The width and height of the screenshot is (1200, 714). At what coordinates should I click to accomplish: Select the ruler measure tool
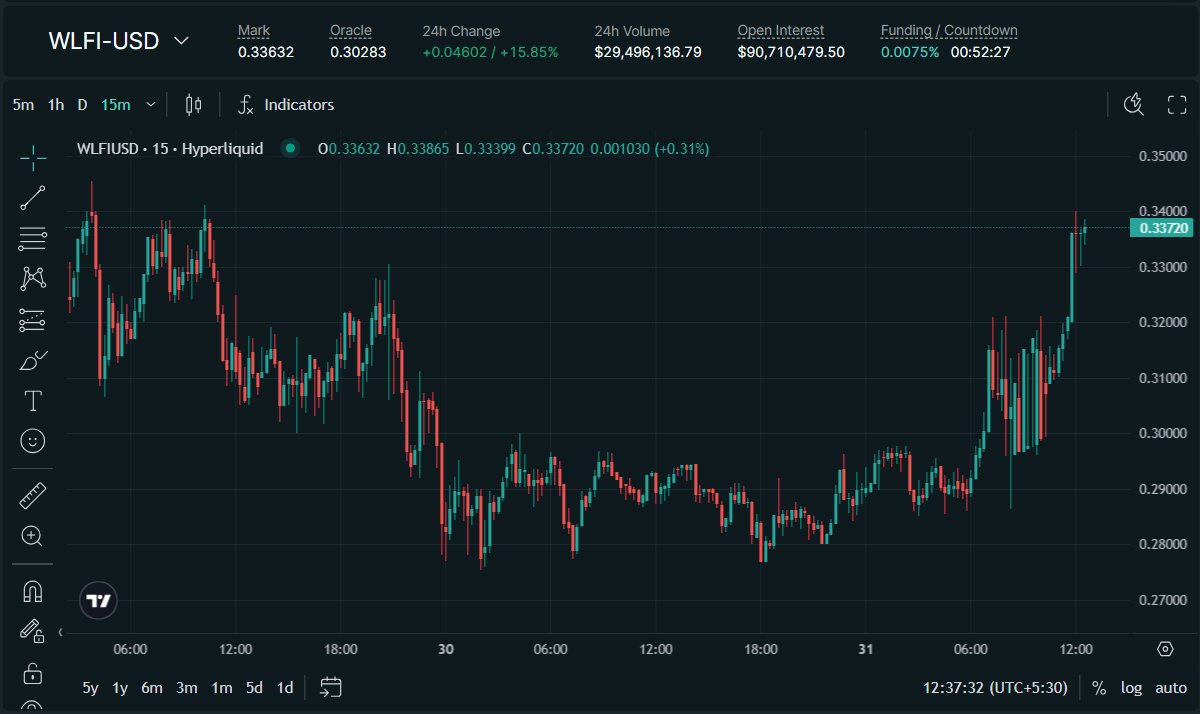click(x=33, y=495)
